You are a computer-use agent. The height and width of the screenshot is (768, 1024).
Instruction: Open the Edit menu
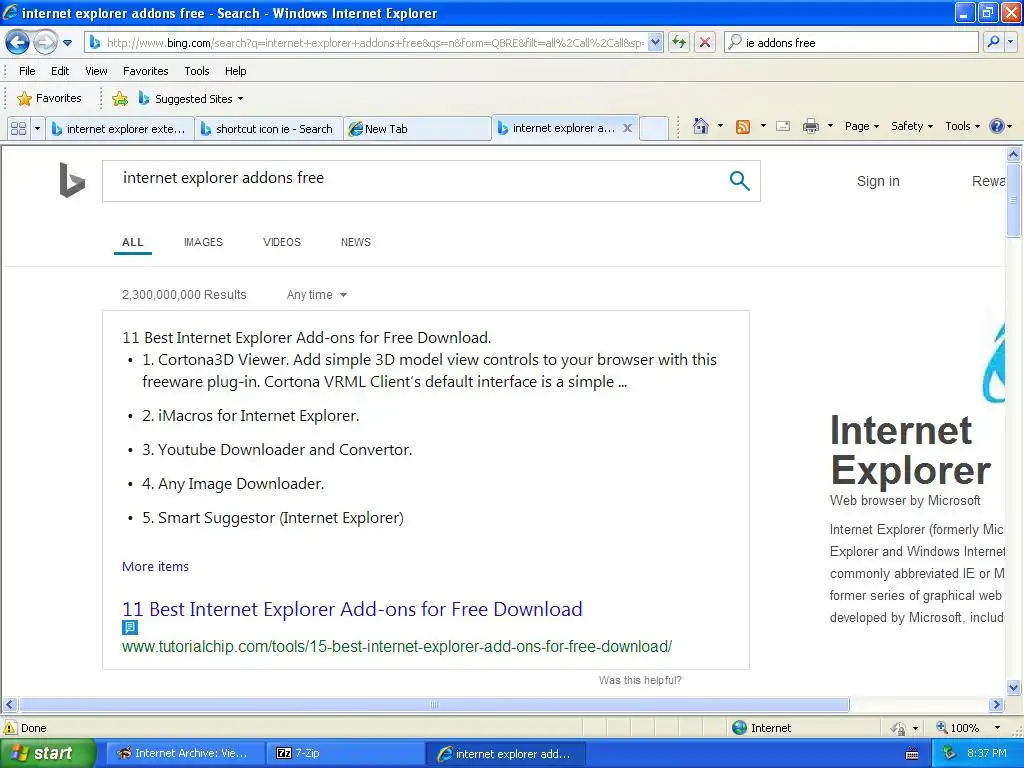click(x=60, y=71)
